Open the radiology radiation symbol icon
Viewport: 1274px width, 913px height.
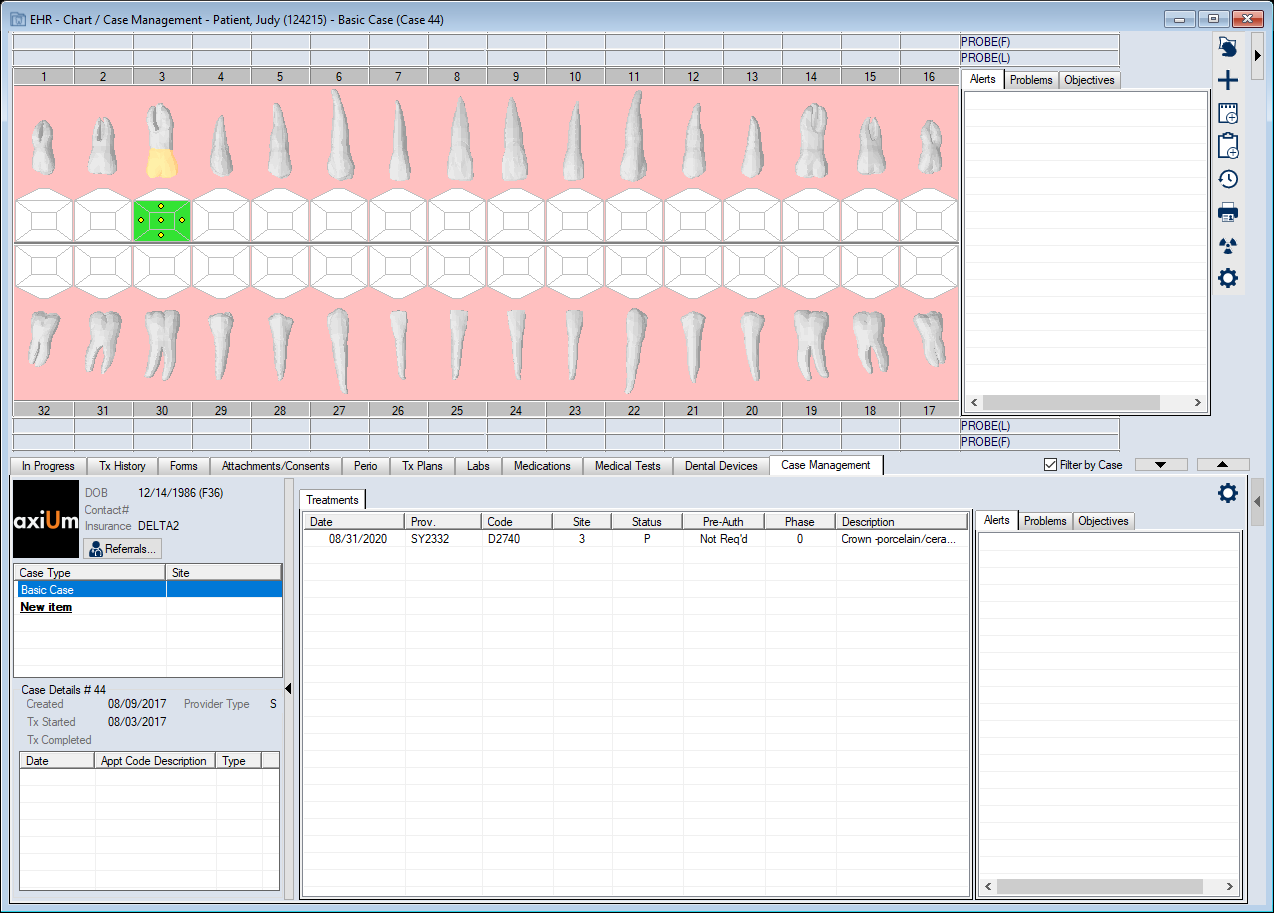1228,245
